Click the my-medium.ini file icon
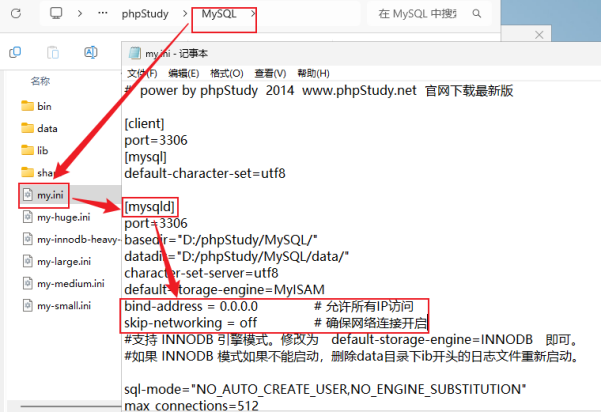Image resolution: width=602 pixels, height=413 pixels. coord(28,283)
